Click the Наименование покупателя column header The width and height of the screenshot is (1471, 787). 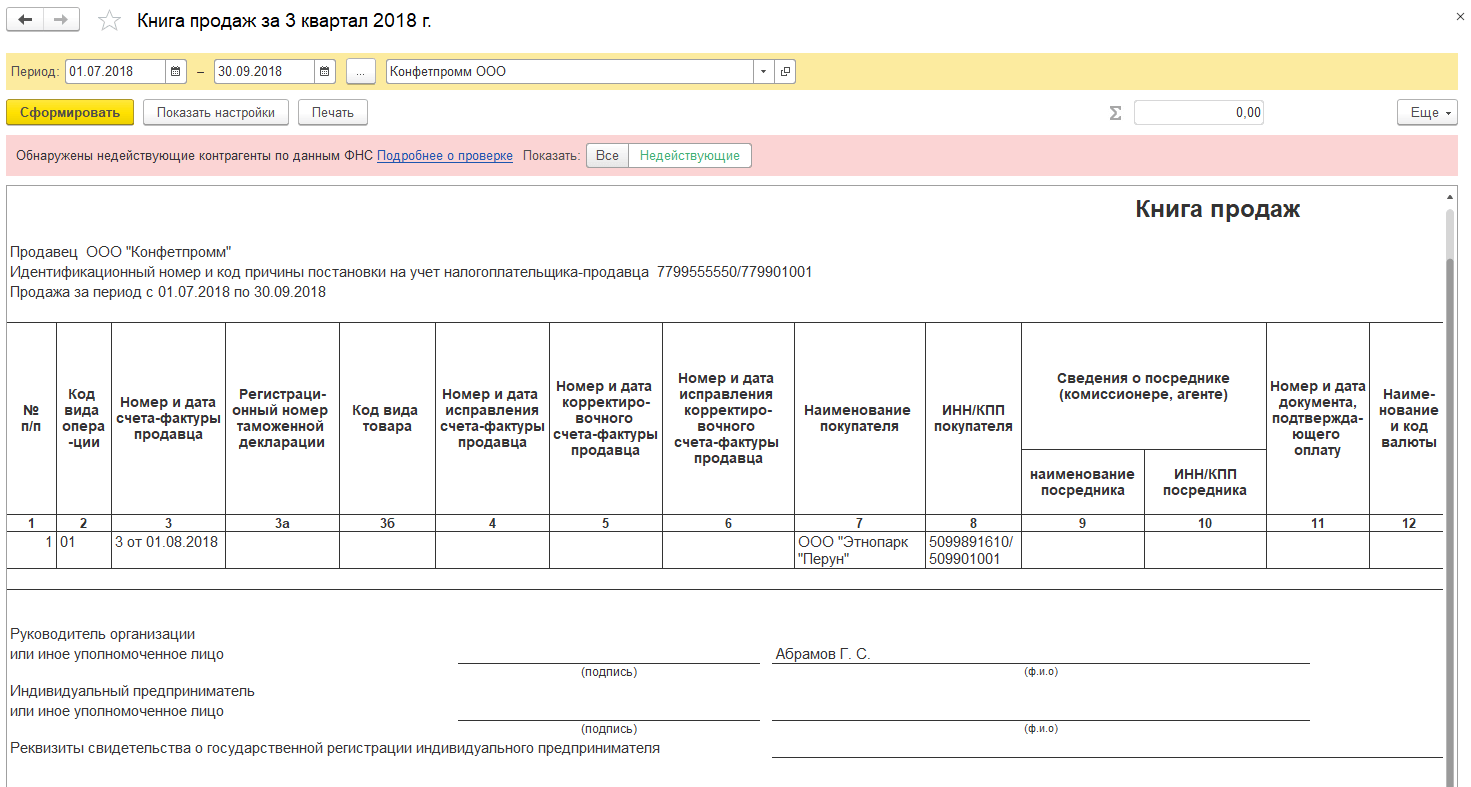click(860, 418)
